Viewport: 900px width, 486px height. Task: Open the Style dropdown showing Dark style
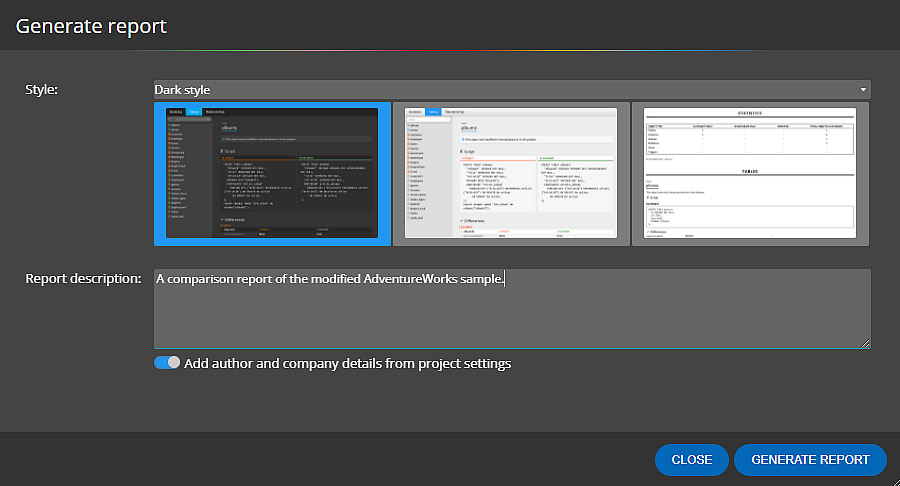512,90
